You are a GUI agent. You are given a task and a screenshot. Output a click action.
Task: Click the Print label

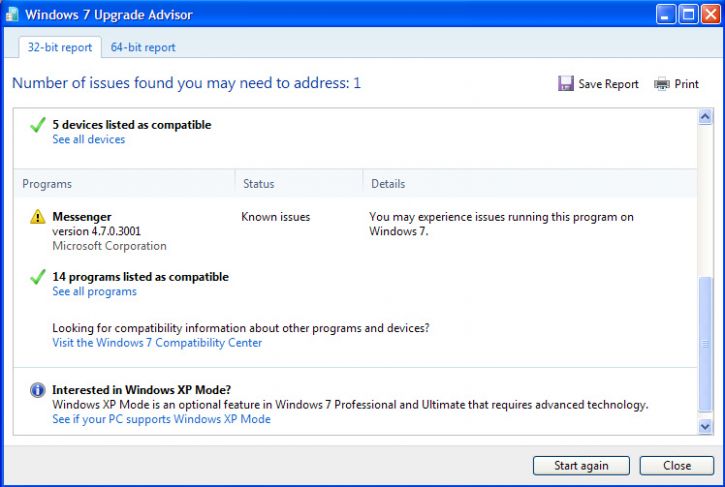point(686,84)
